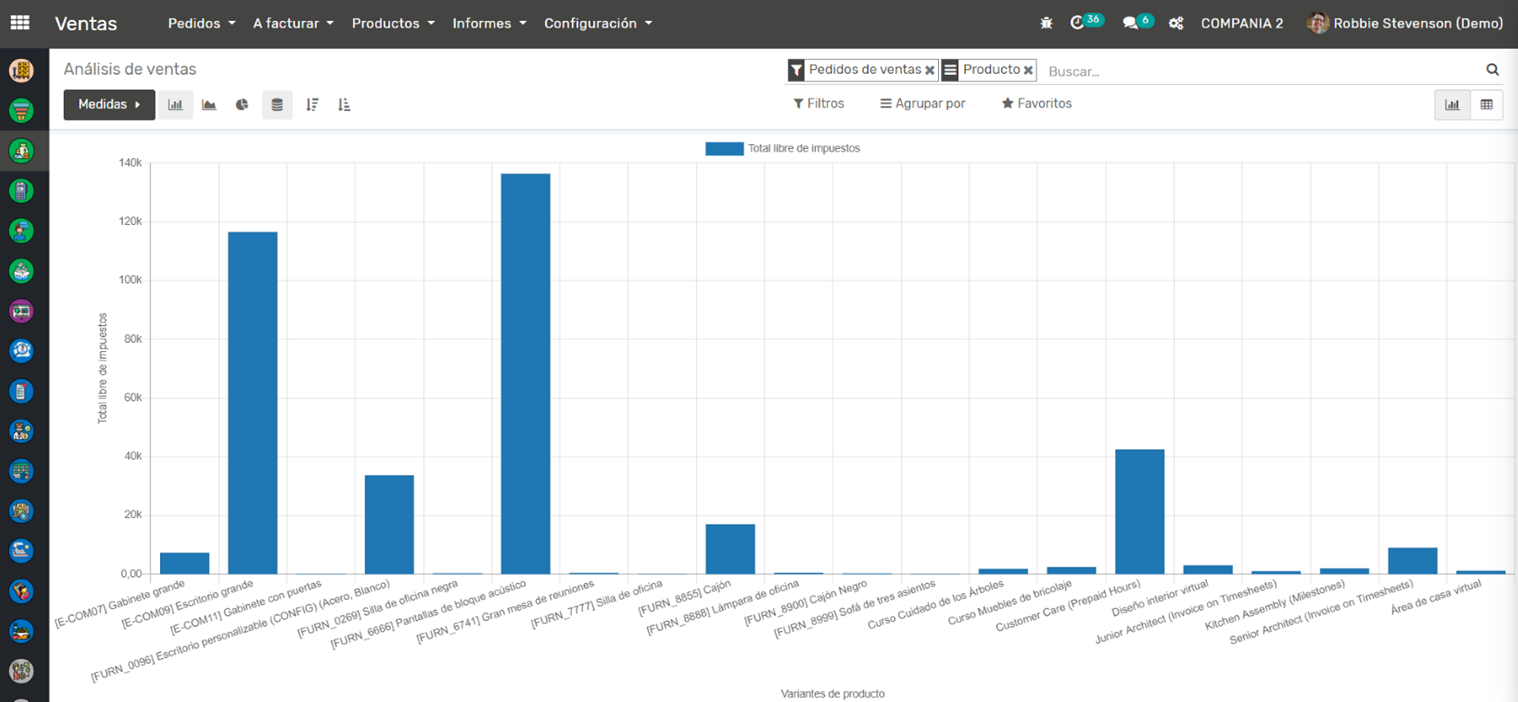The image size is (1518, 702).
Task: Sort bars in ascending order
Action: coord(344,105)
